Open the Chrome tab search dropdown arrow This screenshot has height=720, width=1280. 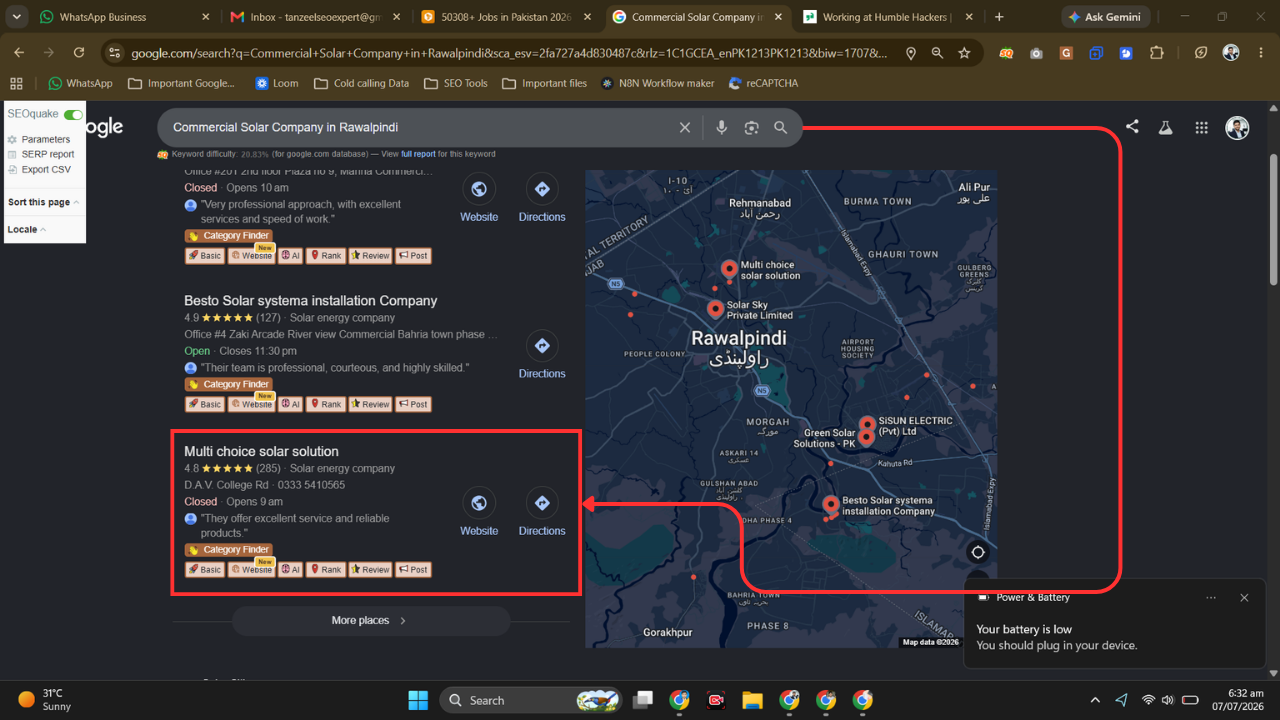click(16, 17)
